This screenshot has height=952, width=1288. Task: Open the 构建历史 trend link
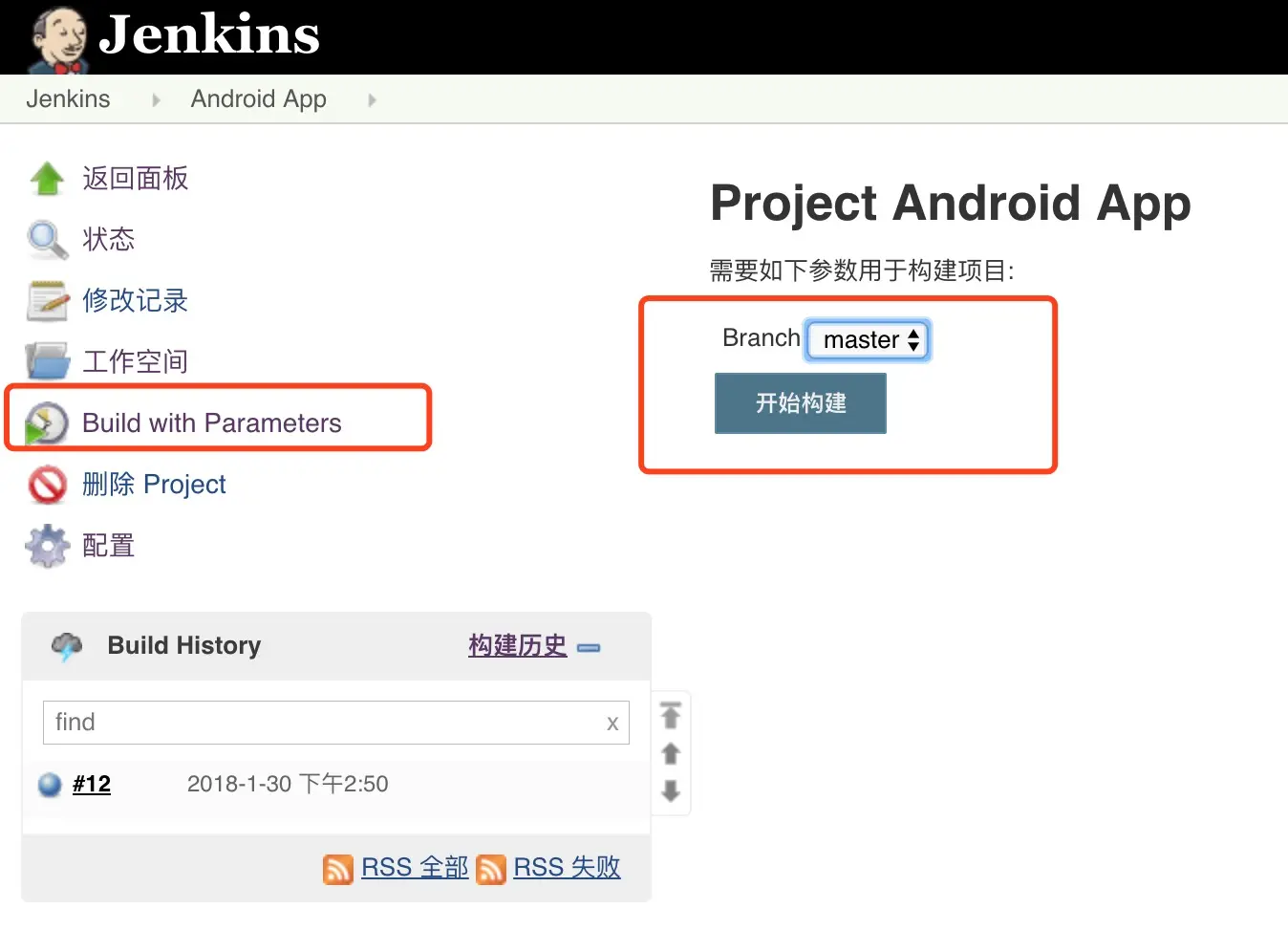pos(517,646)
